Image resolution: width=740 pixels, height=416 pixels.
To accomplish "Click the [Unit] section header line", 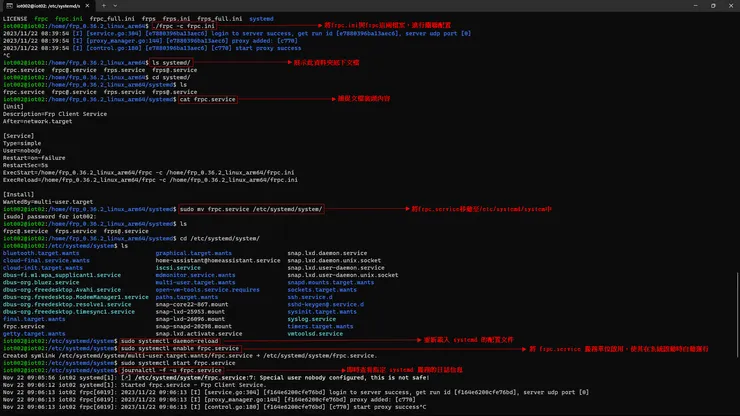I will tap(13, 107).
